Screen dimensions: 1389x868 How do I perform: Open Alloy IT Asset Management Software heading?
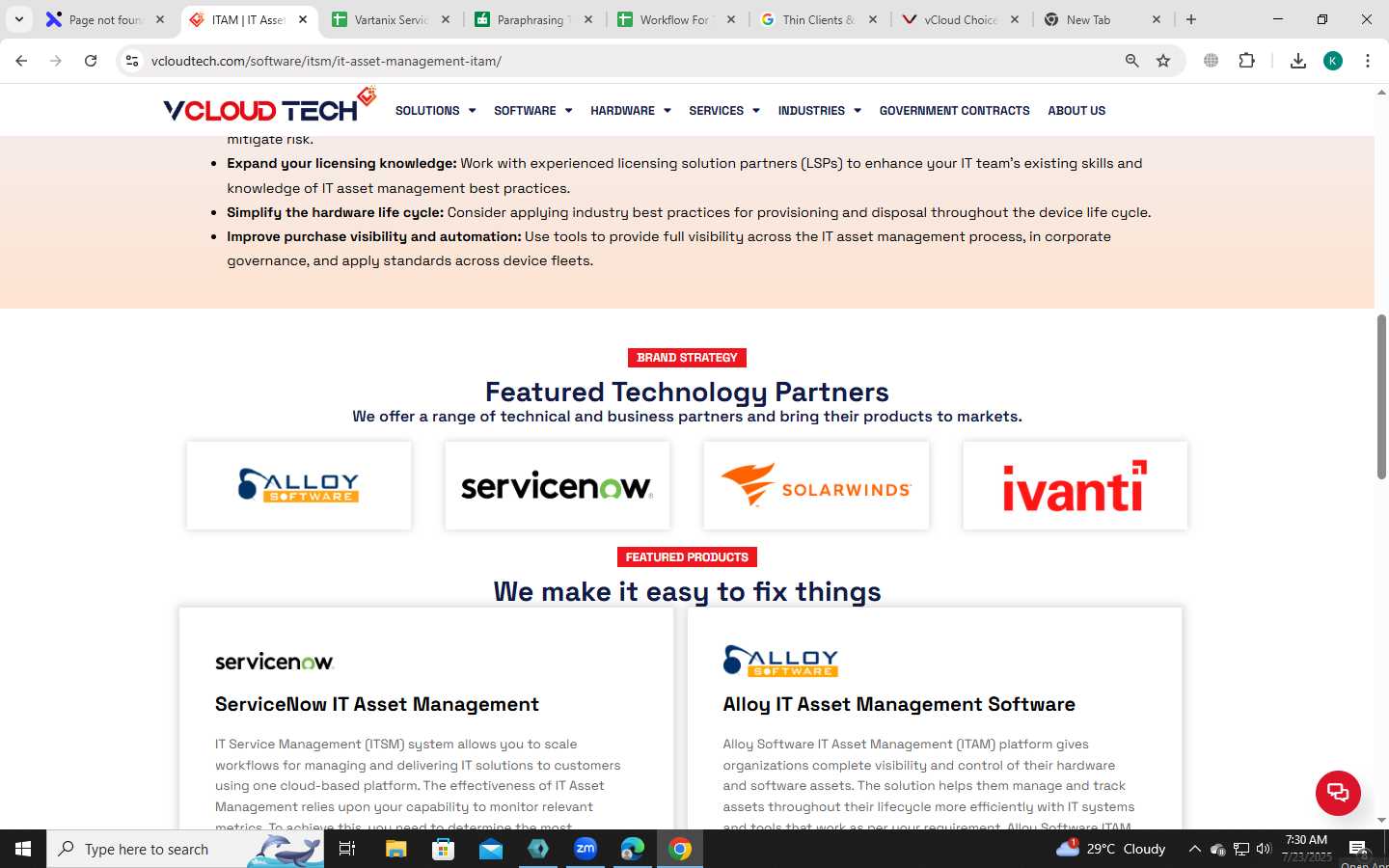tap(899, 704)
